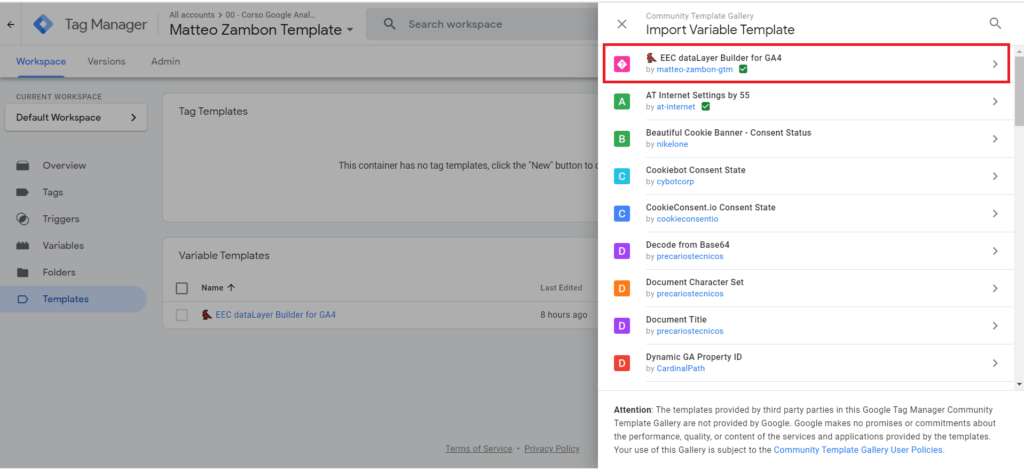Click the scroll down arrow of gallery list
This screenshot has width=1024, height=471.
coord(1019,385)
